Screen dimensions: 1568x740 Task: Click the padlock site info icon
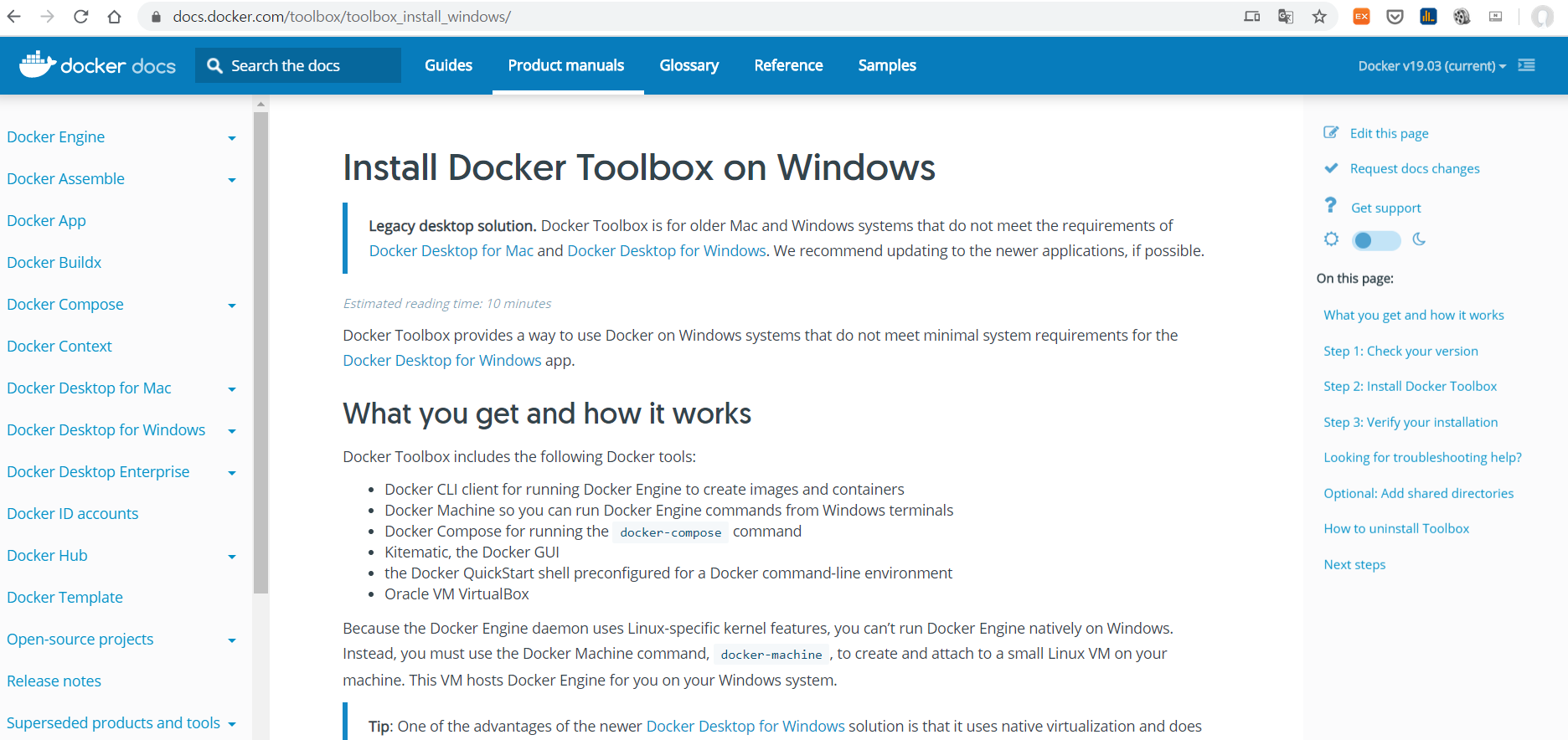point(156,17)
